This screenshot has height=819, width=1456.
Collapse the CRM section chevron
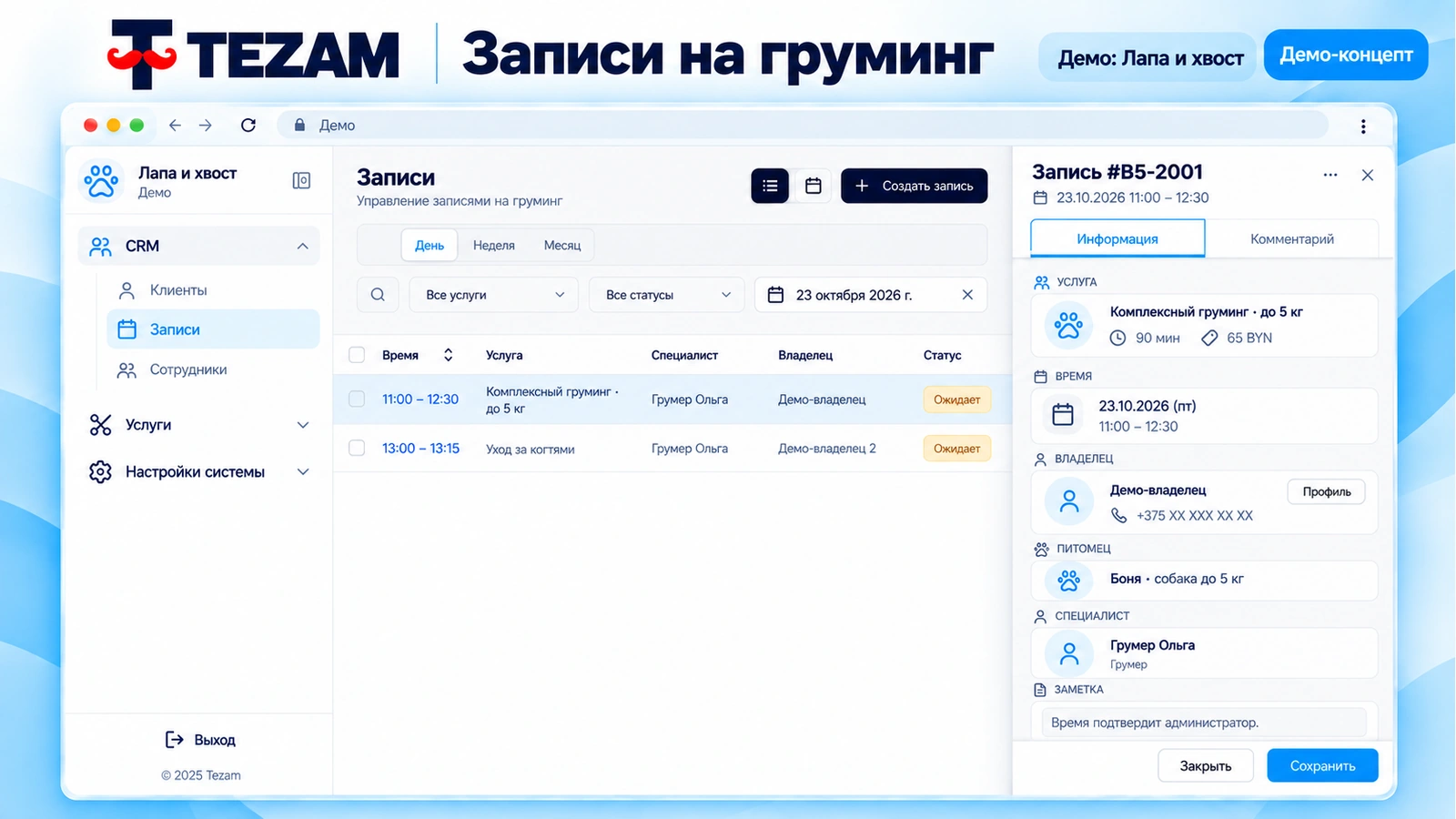coord(302,247)
